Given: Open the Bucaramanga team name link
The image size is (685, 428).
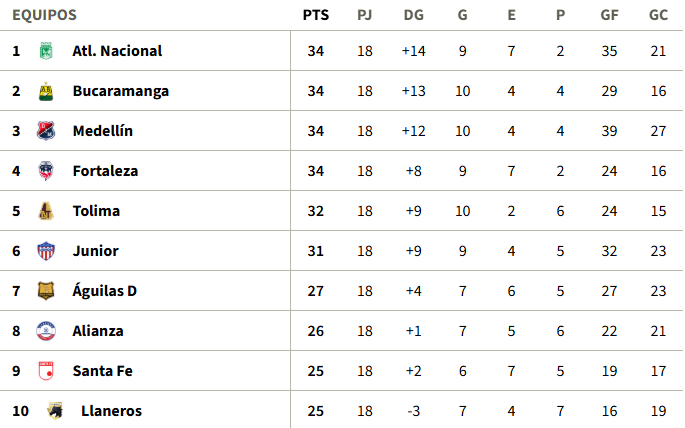Looking at the screenshot, I should point(120,91).
